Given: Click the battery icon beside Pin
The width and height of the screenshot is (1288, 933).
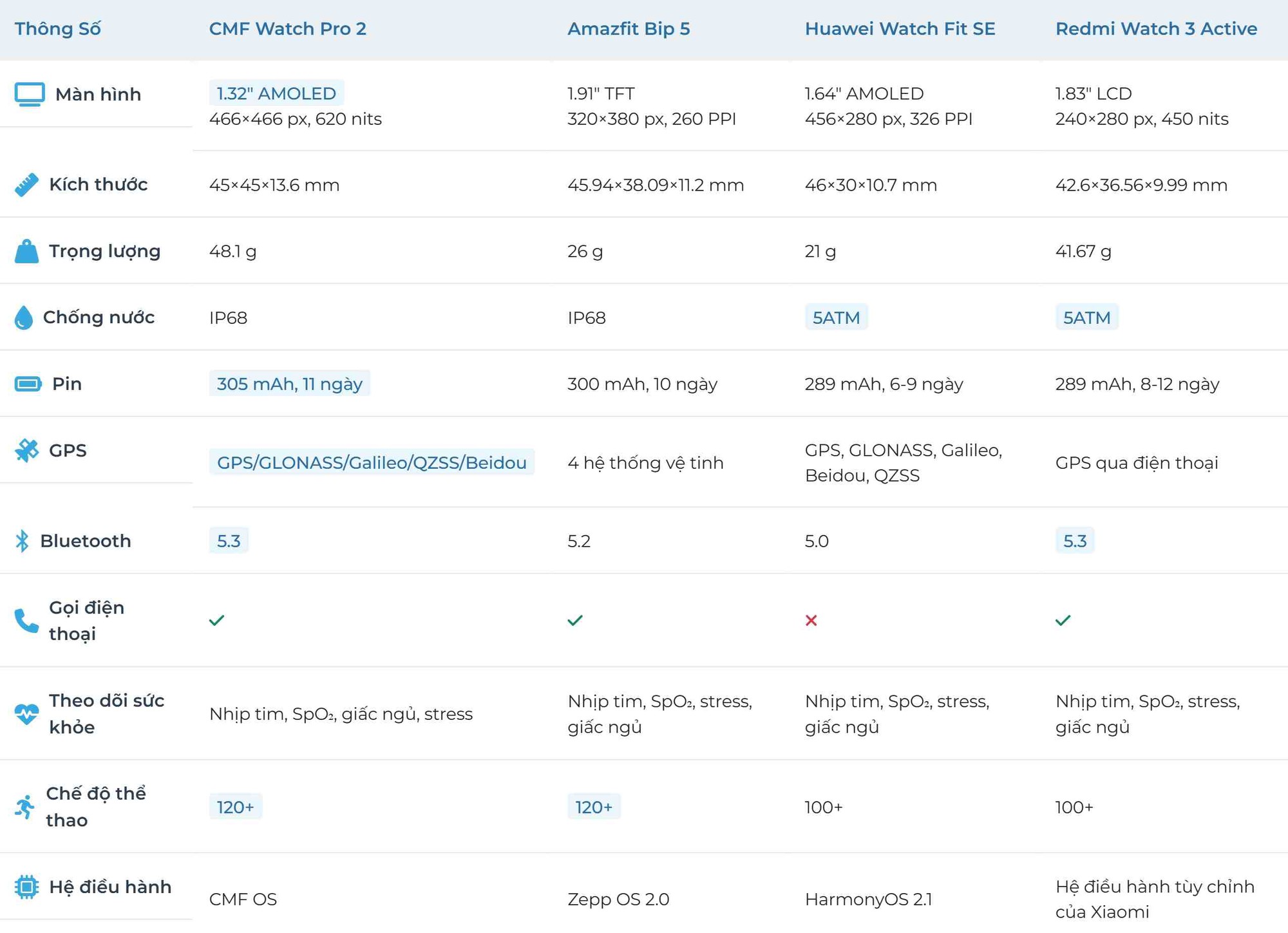Looking at the screenshot, I should click(28, 384).
